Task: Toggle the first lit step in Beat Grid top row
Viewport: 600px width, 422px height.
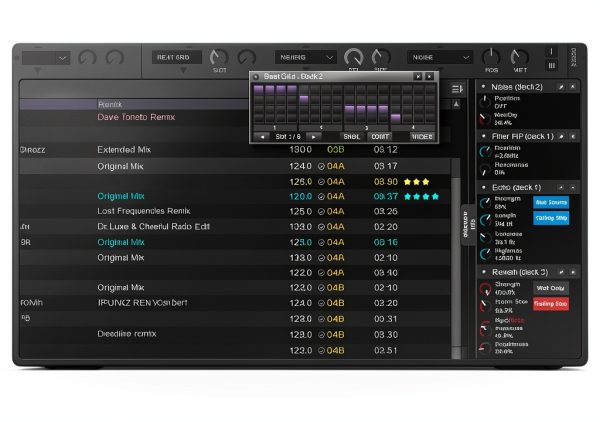Action: [259, 90]
